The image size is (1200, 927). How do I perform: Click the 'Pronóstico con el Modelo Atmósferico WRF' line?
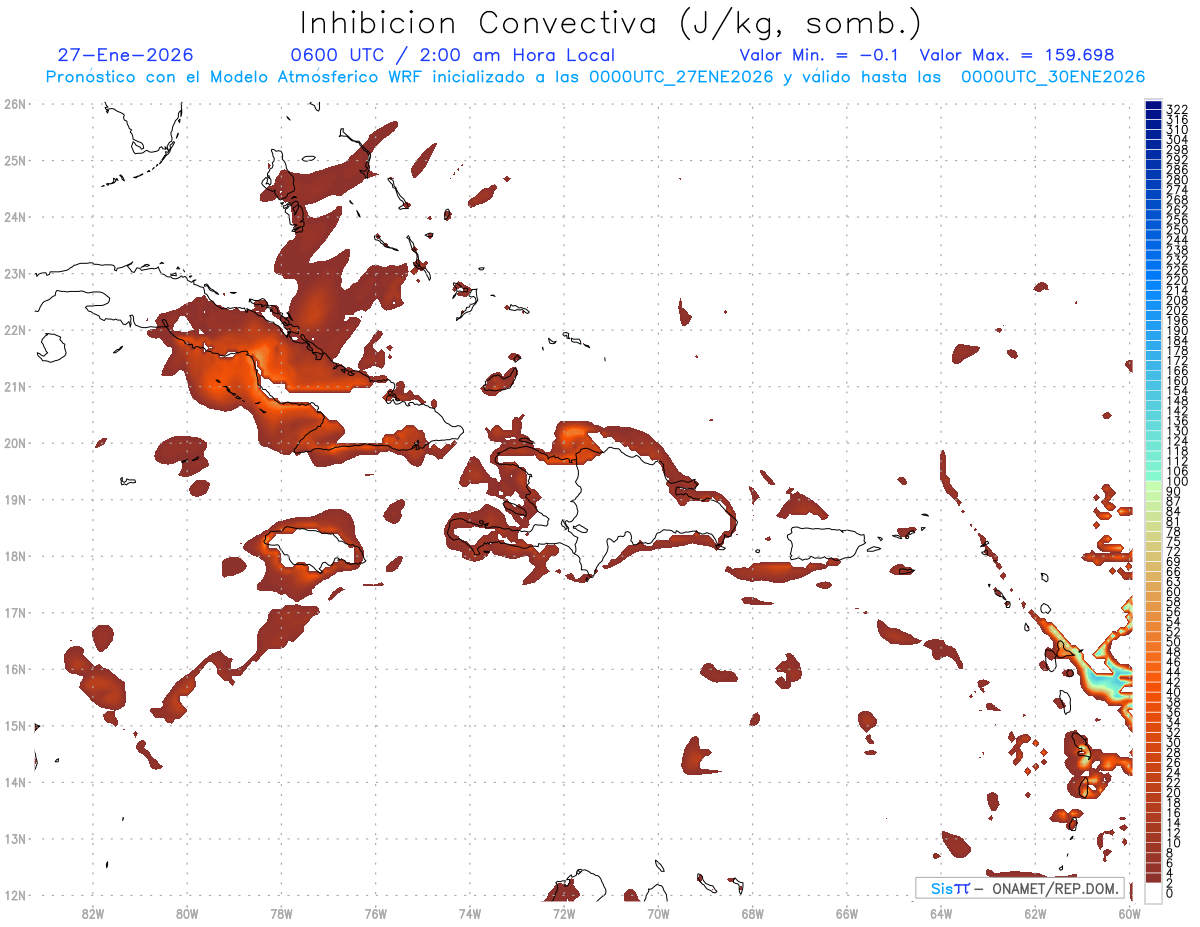[x=596, y=77]
